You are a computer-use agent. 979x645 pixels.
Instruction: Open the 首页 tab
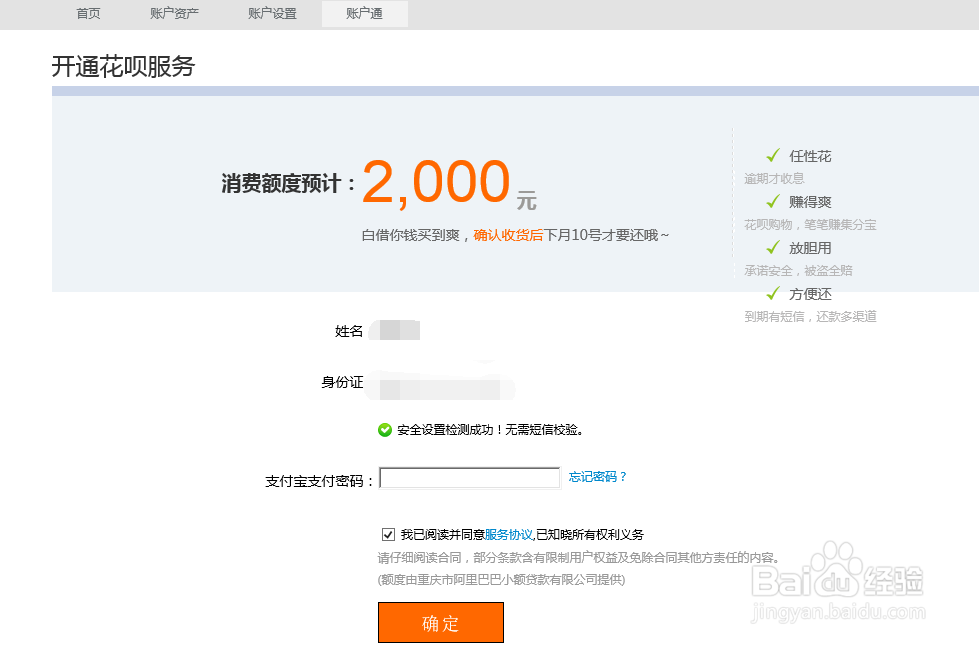(x=88, y=14)
